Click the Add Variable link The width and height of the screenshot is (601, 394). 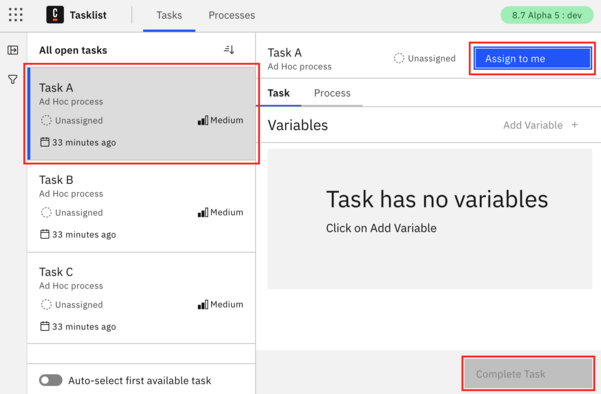coord(533,125)
